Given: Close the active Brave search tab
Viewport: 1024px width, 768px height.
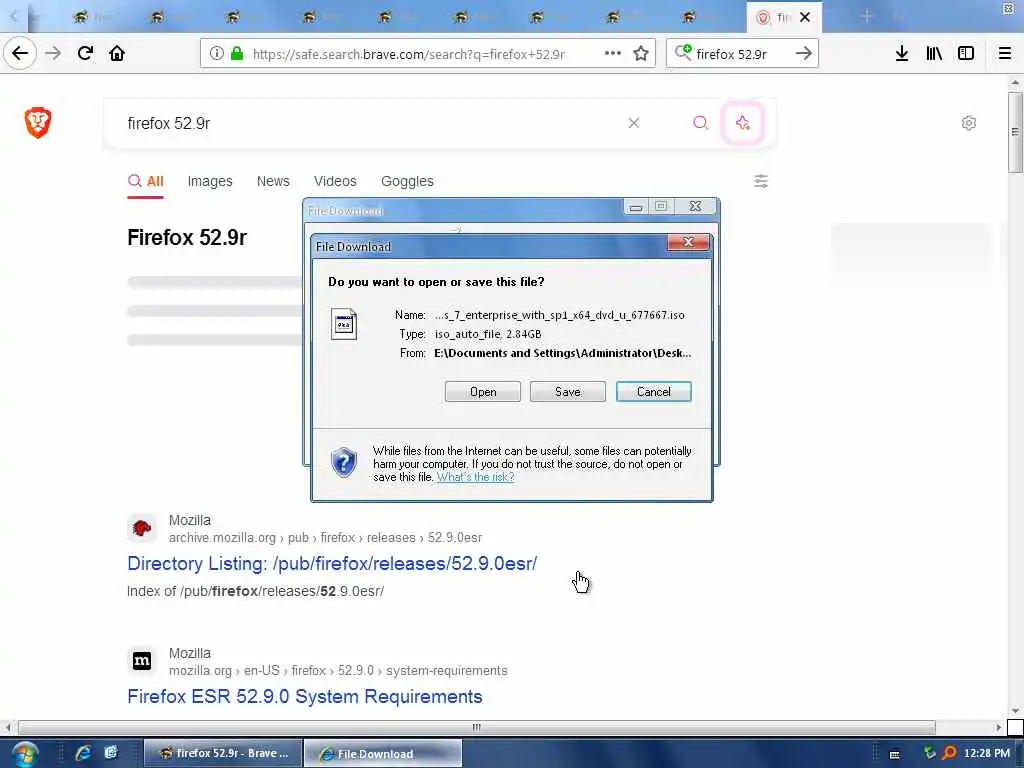Looking at the screenshot, I should click(x=805, y=17).
